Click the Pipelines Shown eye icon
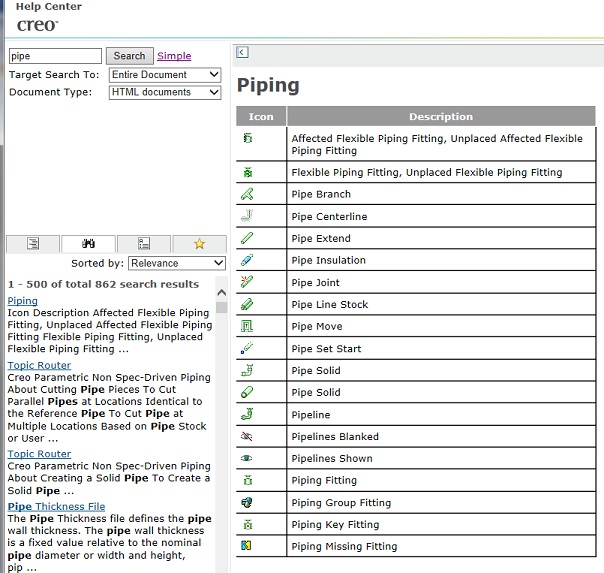 click(247, 459)
